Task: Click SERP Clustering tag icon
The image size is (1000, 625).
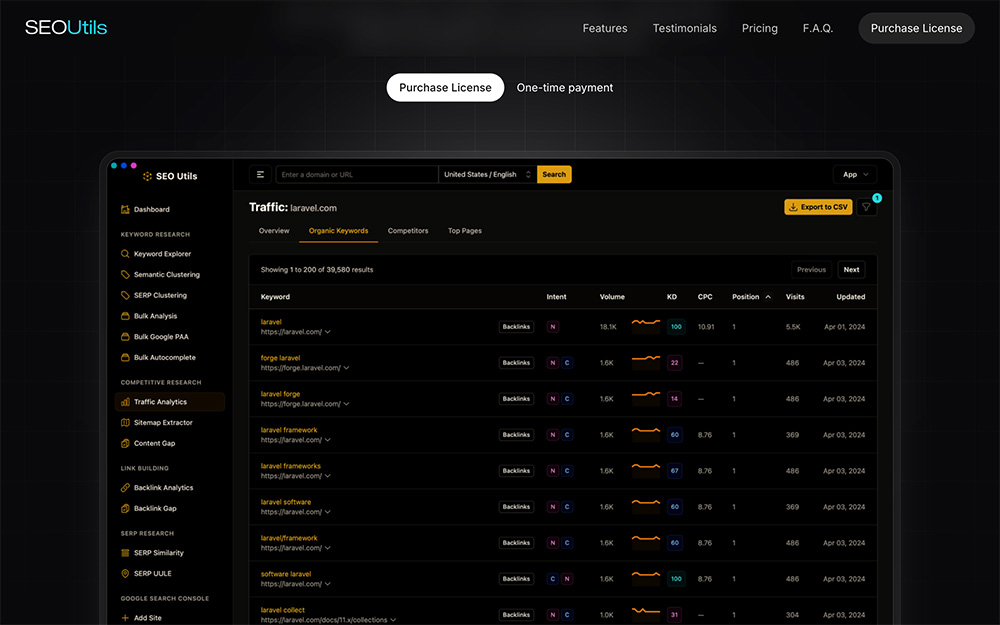Action: point(125,295)
